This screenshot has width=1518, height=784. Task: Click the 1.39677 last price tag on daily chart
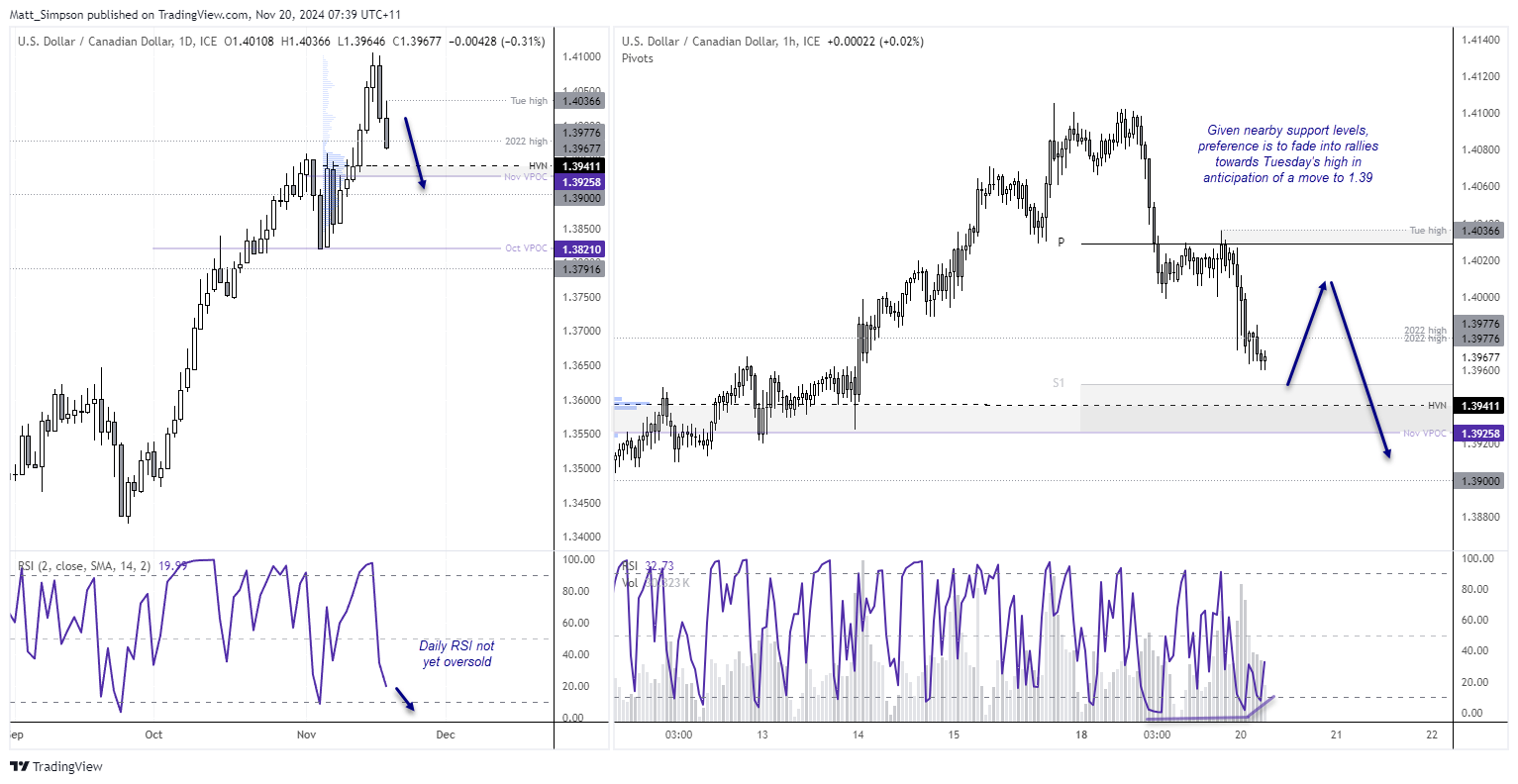[580, 148]
